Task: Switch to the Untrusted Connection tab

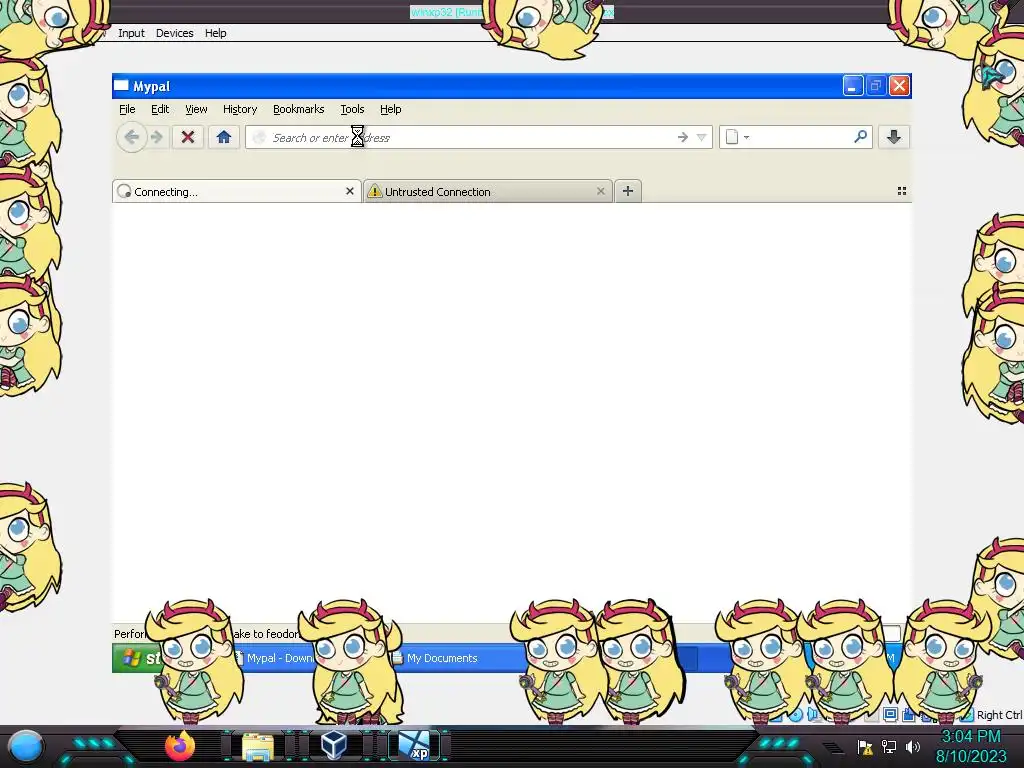Action: pyautogui.click(x=488, y=191)
